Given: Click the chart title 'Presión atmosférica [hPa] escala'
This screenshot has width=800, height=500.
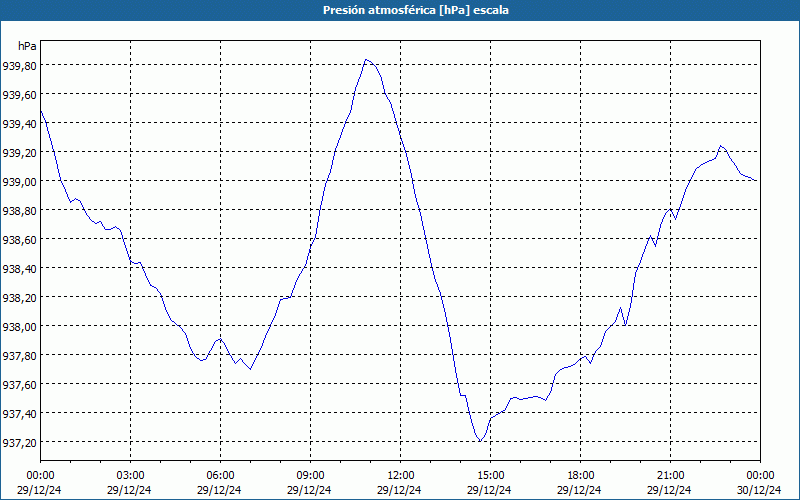Looking at the screenshot, I should (x=416, y=10).
